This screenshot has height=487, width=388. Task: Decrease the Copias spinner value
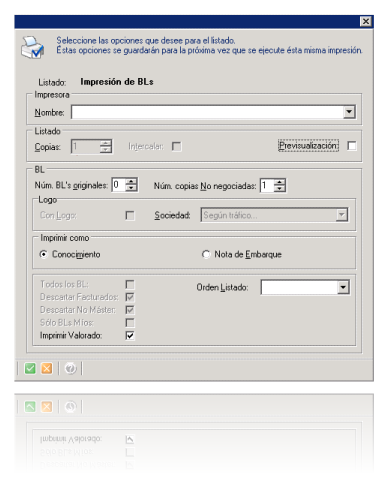click(x=106, y=150)
